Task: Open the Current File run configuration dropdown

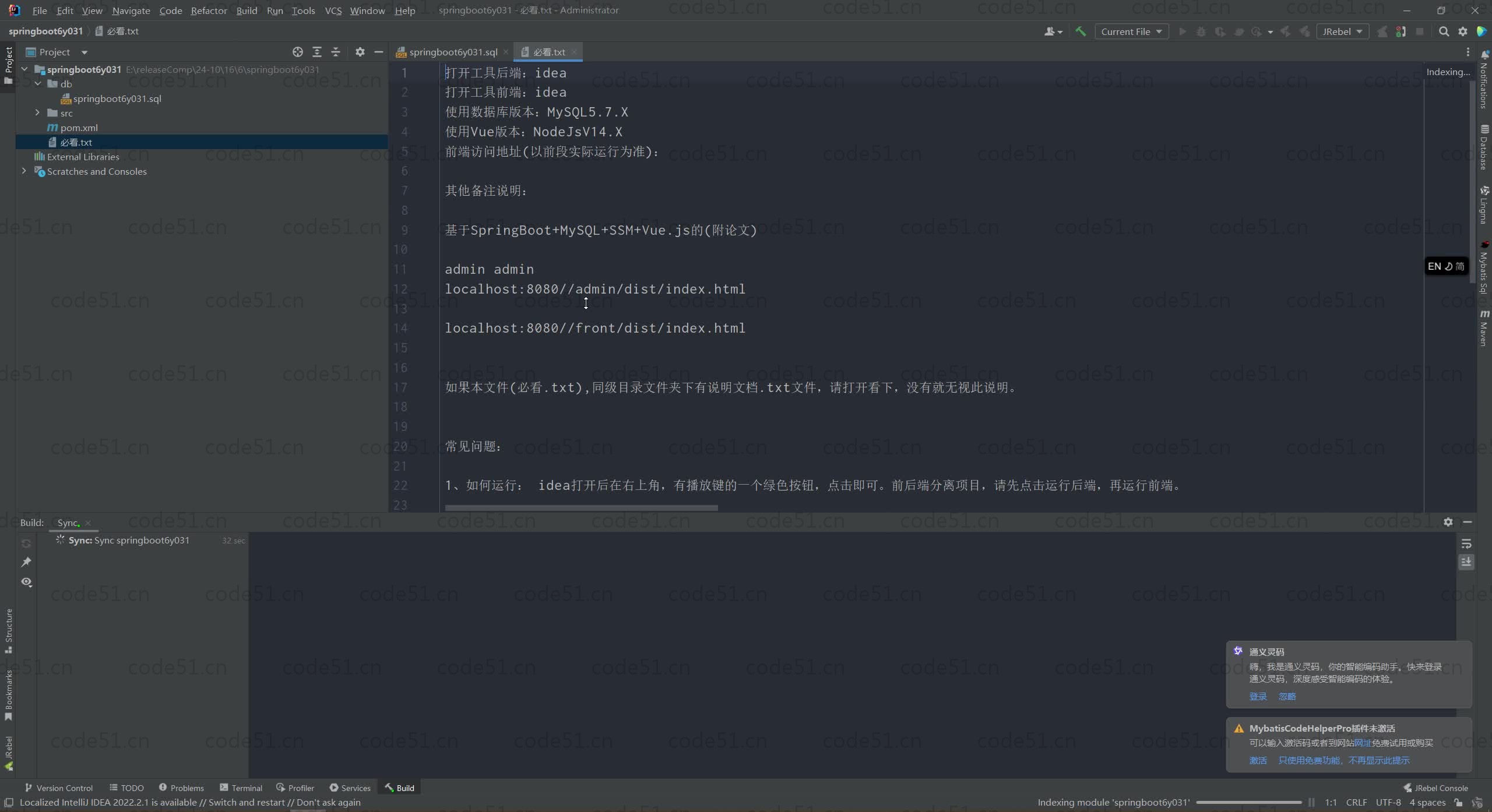Action: pyautogui.click(x=1131, y=31)
